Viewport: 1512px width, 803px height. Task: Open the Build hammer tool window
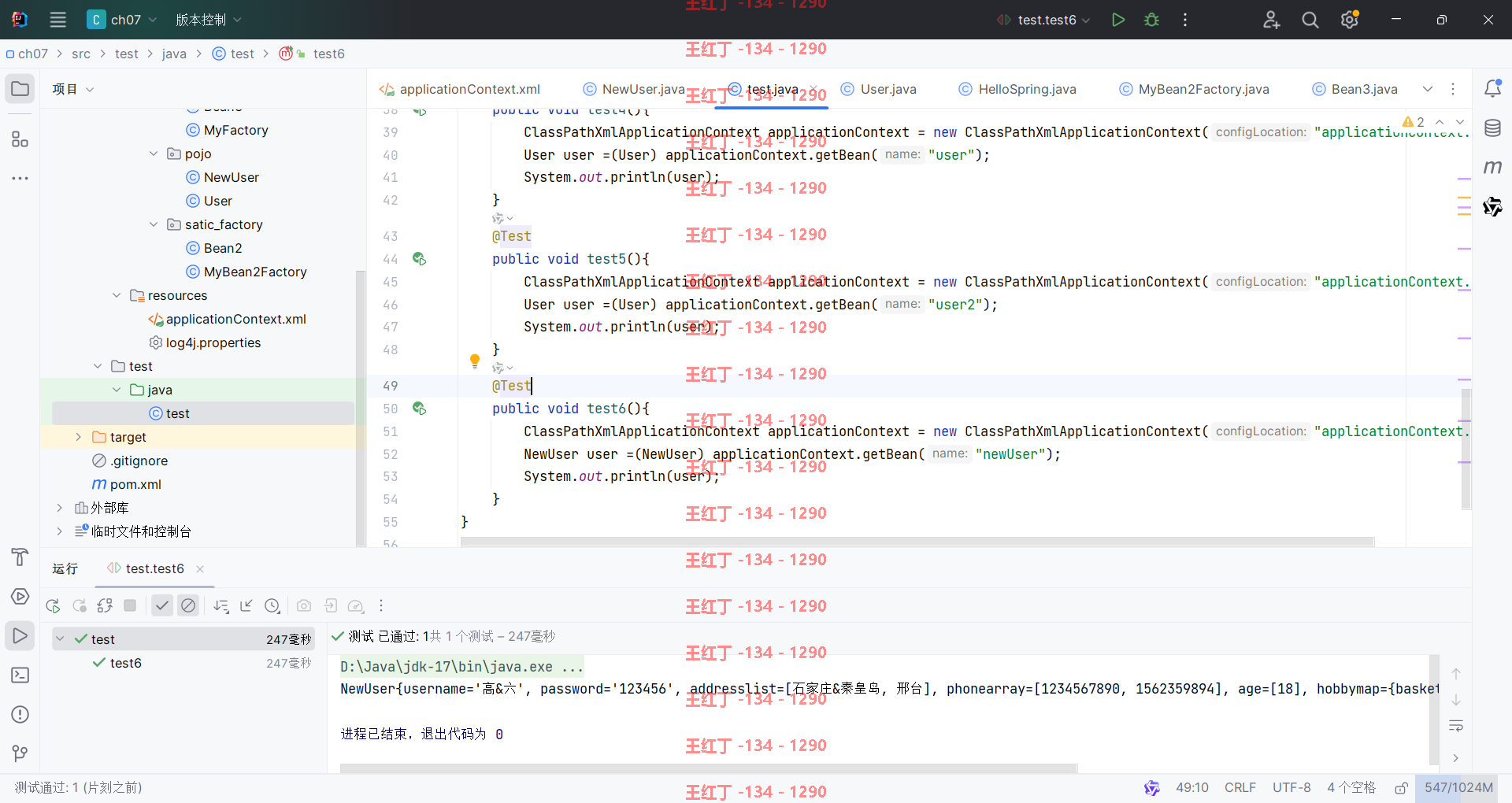pos(20,557)
